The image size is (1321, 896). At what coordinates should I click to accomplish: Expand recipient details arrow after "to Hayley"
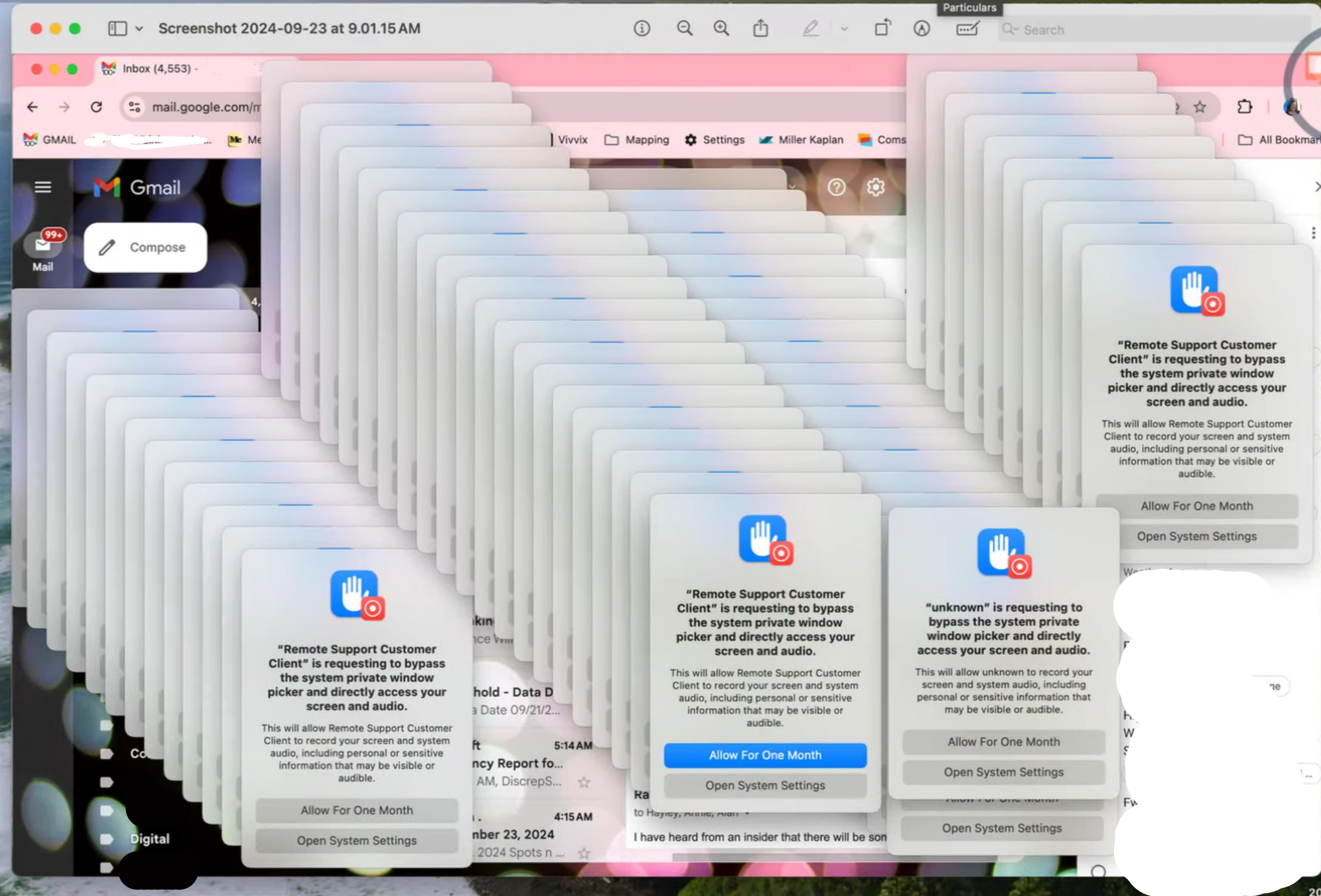747,814
